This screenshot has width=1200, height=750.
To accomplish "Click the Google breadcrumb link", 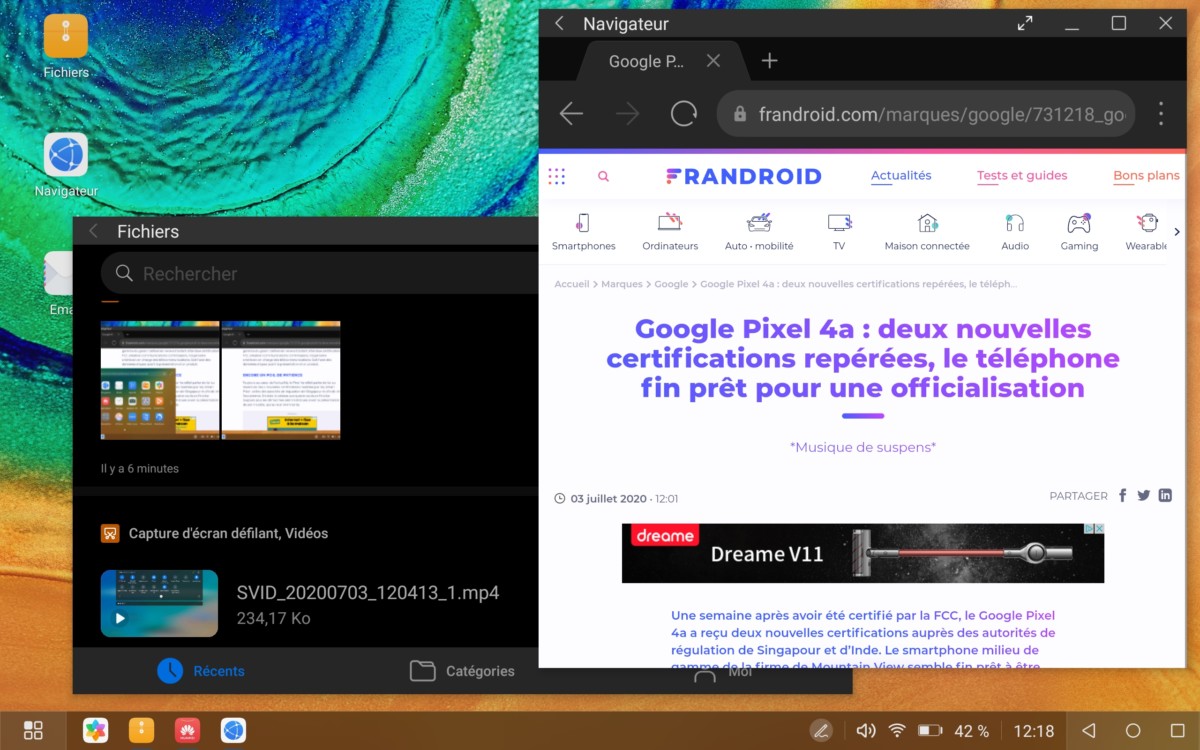I will click(x=671, y=284).
